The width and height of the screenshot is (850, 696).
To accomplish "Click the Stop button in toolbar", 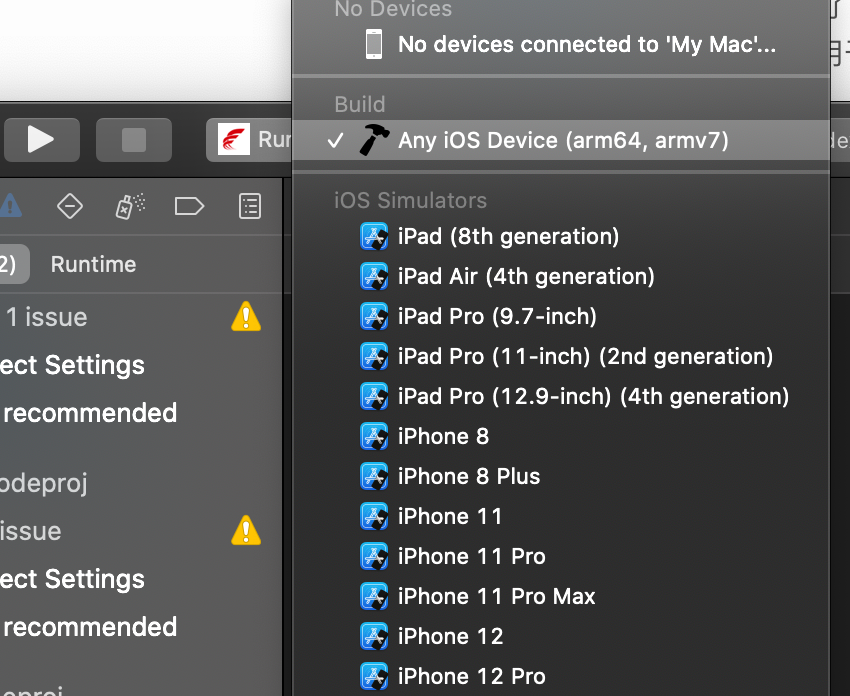I will click(x=134, y=139).
